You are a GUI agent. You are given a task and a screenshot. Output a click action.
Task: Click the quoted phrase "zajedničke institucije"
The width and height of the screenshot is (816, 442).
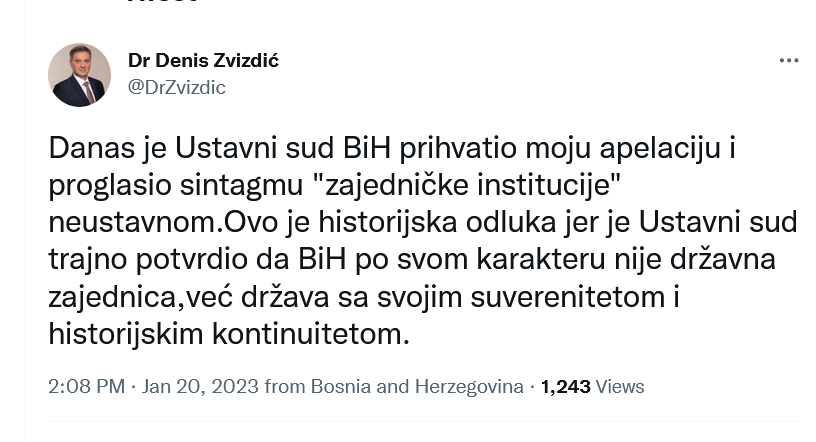click(470, 185)
